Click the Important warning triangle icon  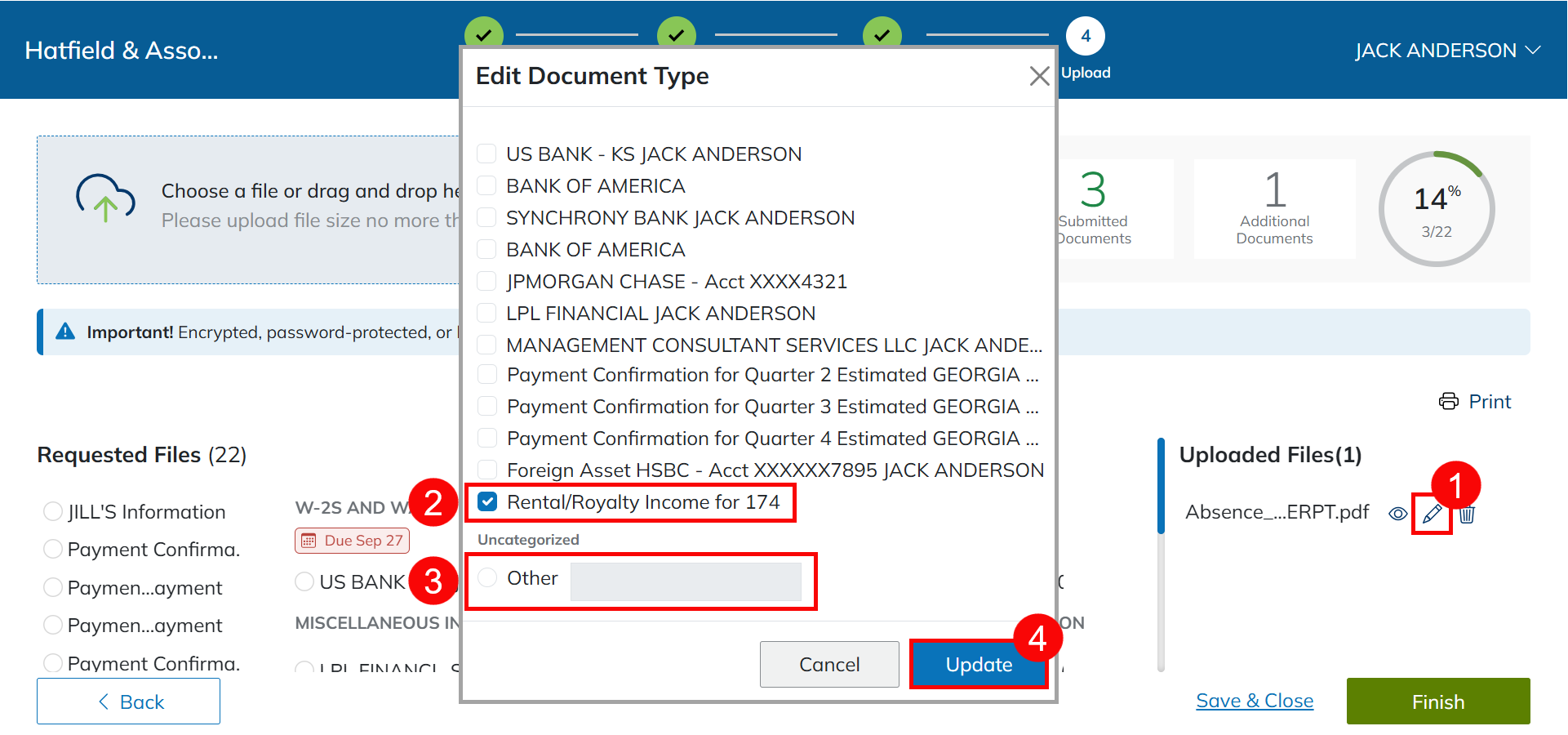click(65, 332)
